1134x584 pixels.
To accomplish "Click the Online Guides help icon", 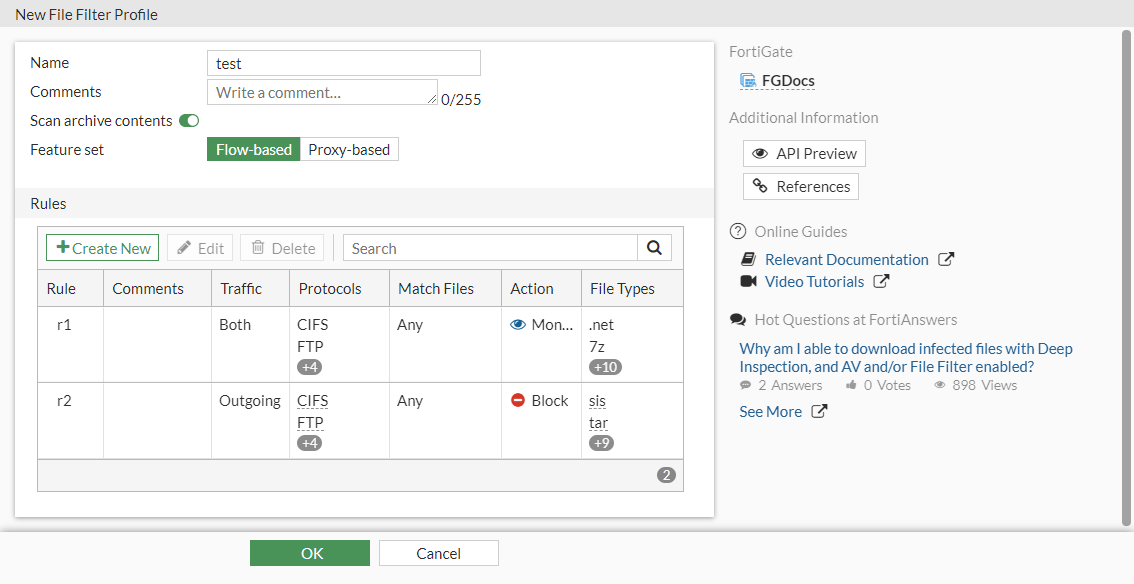I will 738,231.
